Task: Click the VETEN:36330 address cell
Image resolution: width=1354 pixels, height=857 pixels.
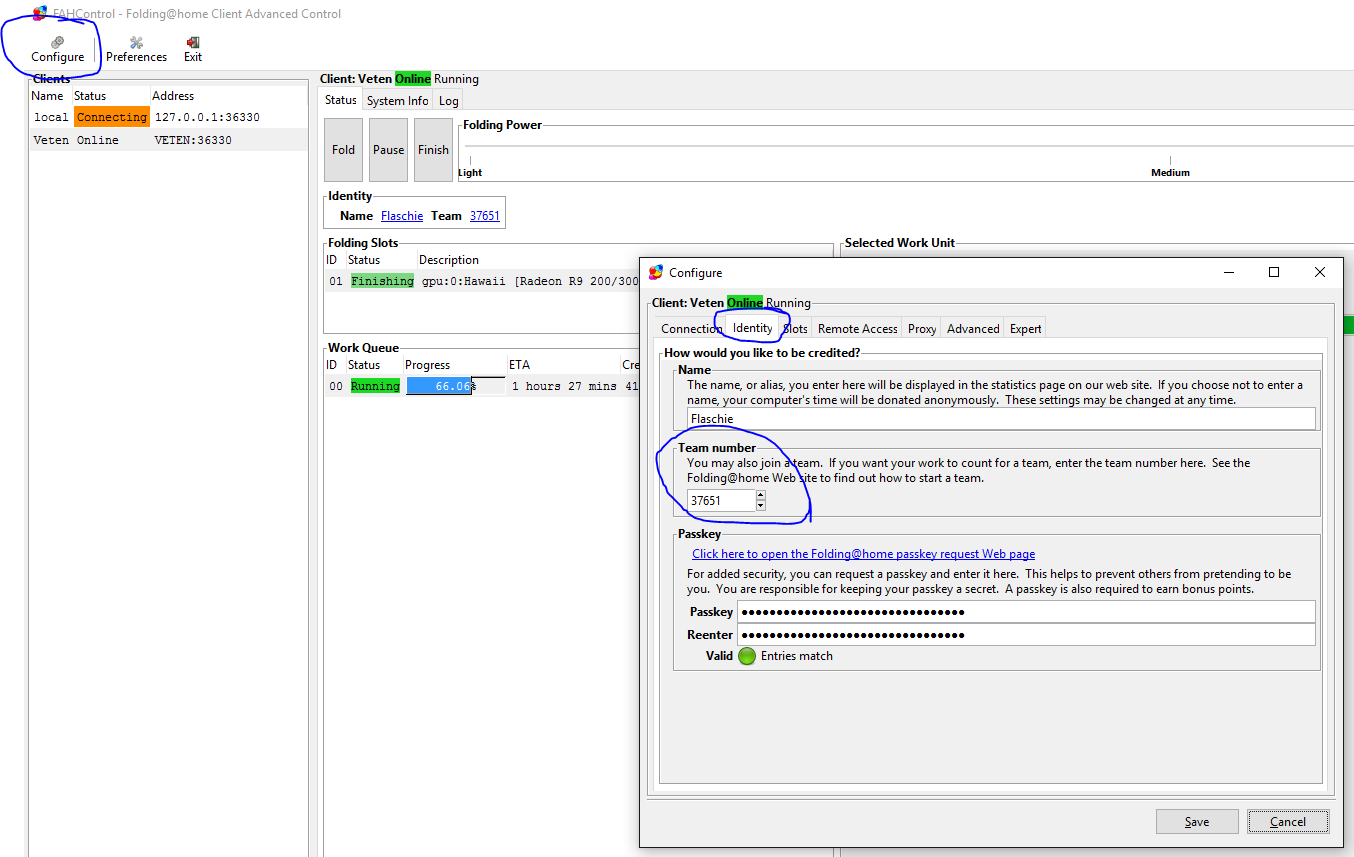Action: [193, 140]
